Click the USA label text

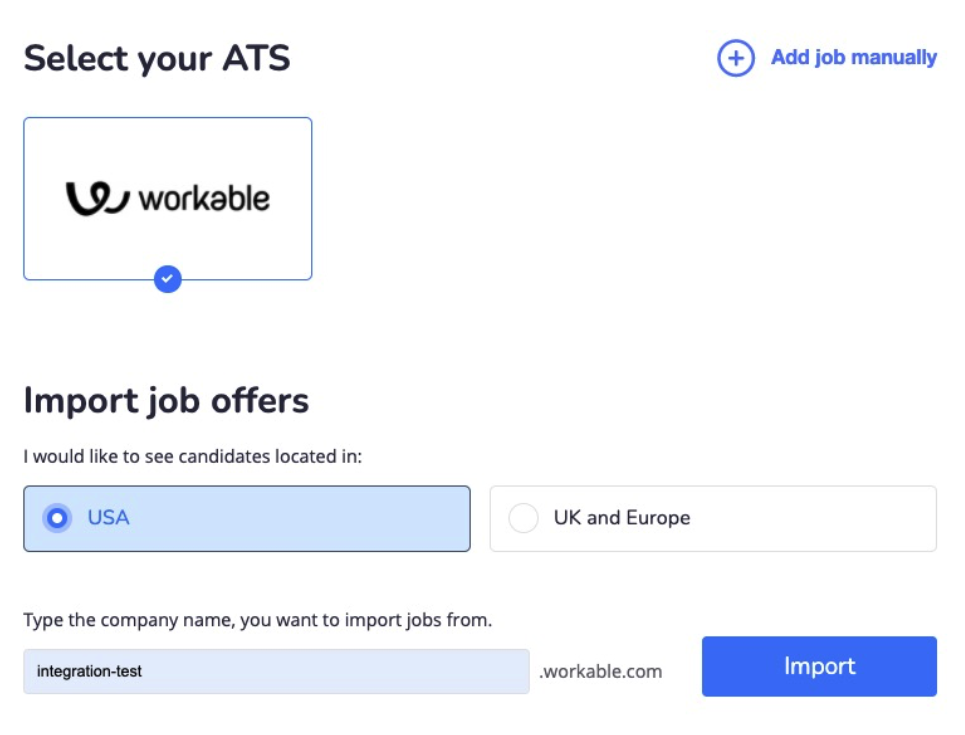coord(108,518)
